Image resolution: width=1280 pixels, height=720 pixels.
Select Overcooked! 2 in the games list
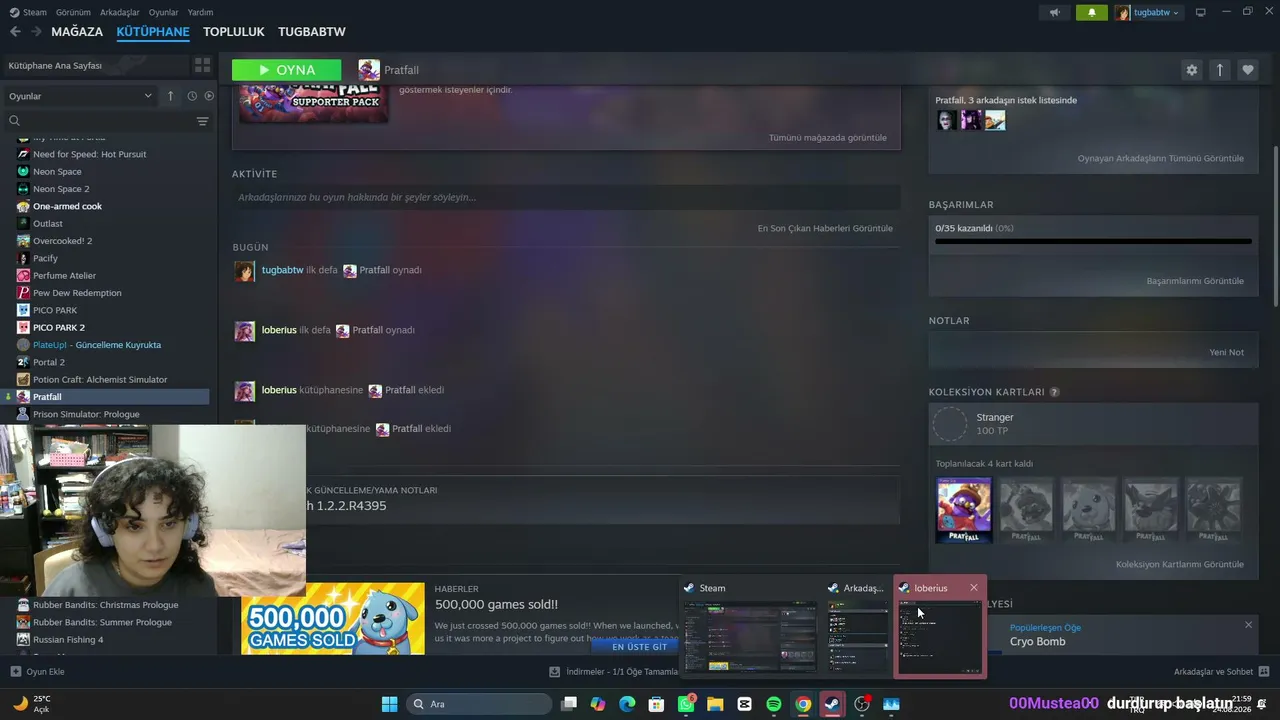coord(62,241)
